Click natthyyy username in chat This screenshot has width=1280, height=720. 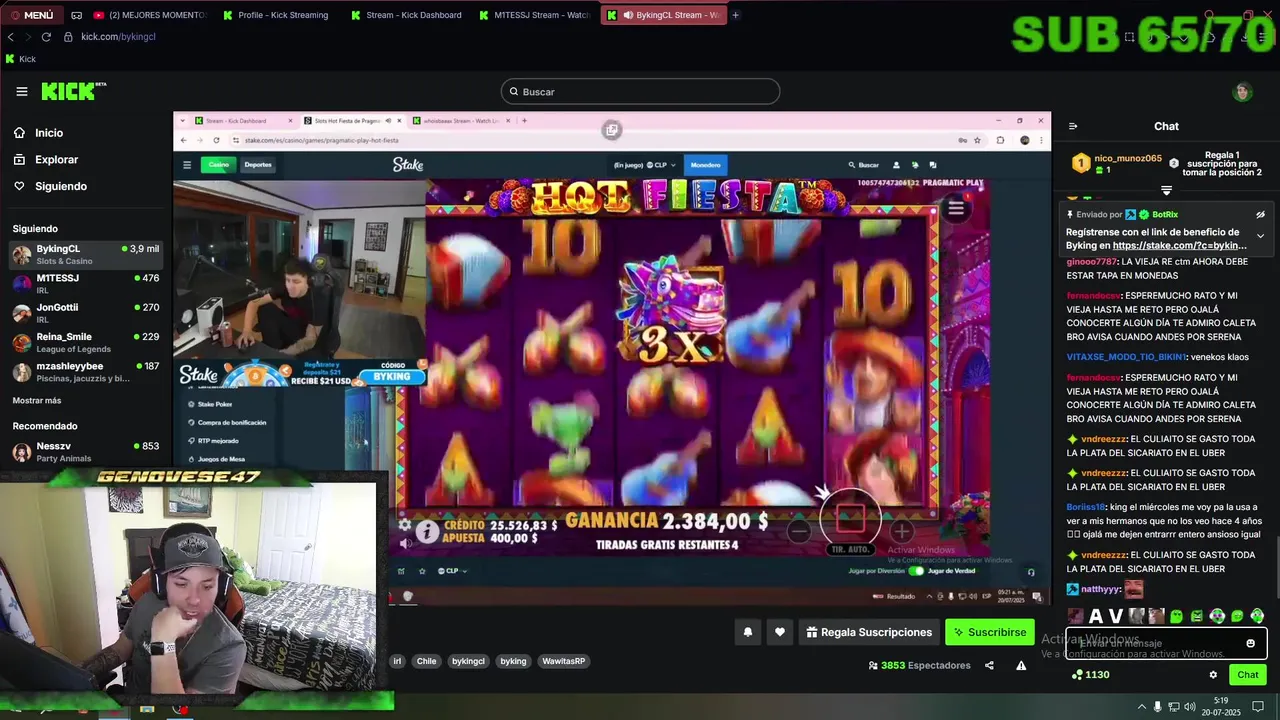[x=1099, y=590]
